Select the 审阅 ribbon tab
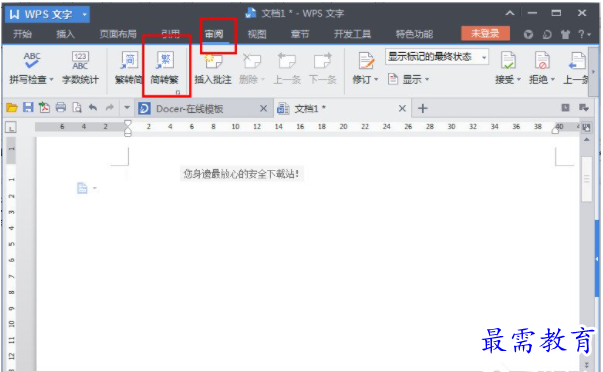 click(214, 34)
